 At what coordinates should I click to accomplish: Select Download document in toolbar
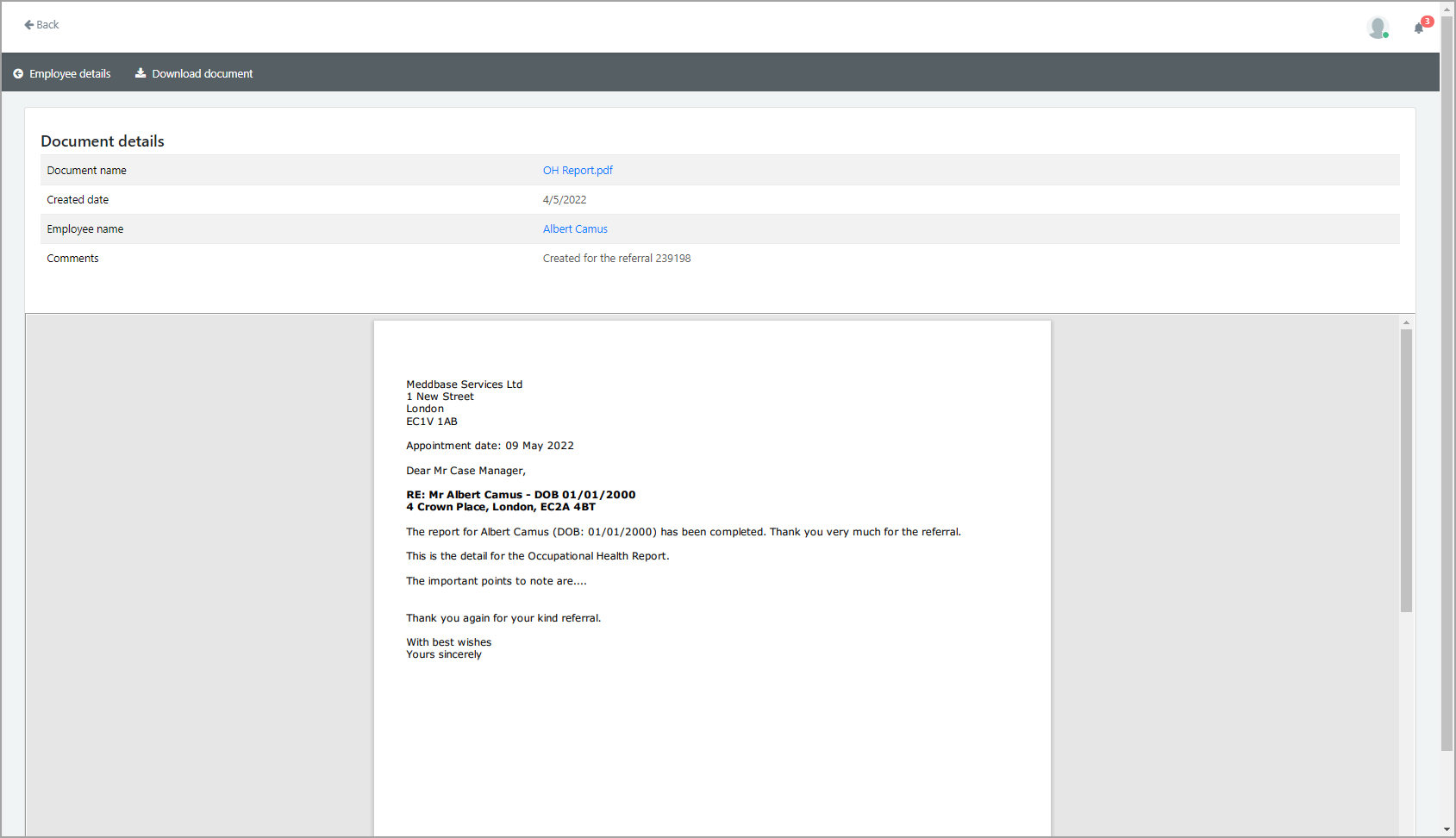[203, 74]
